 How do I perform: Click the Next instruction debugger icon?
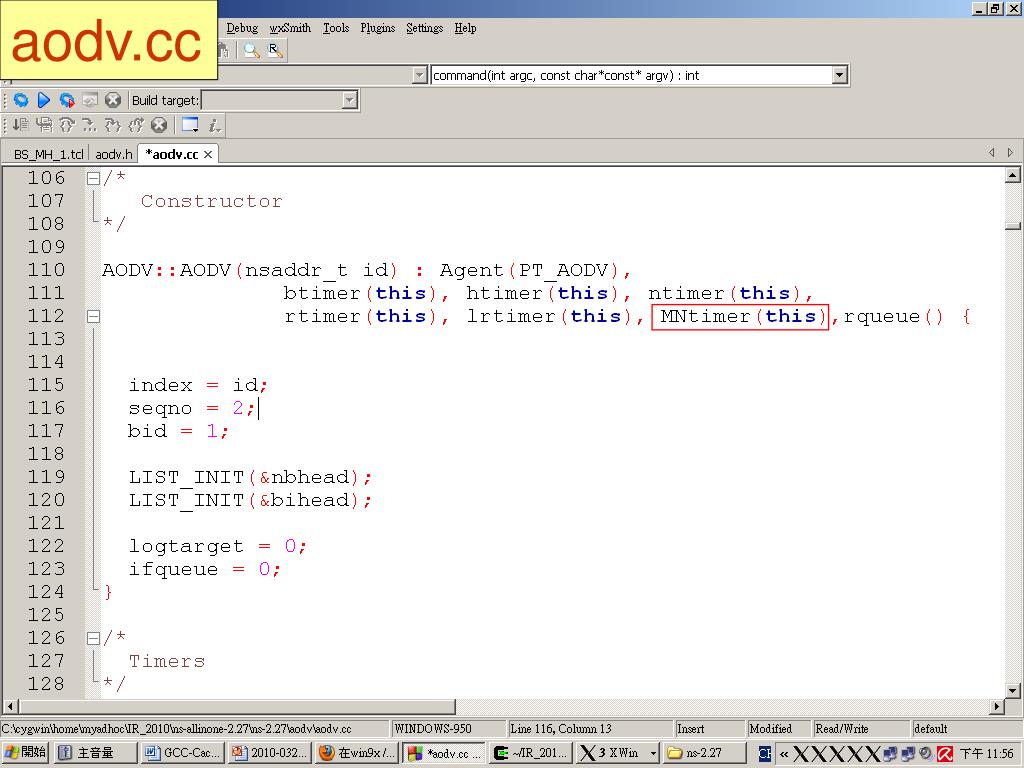pyautogui.click(x=90, y=125)
